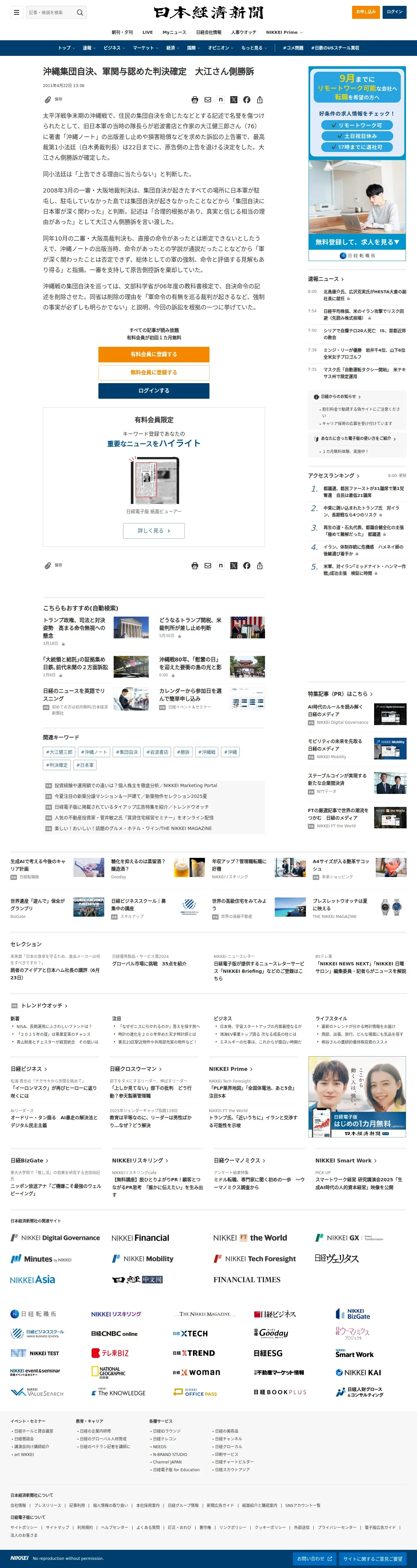Click the print icon in top share bar
Viewport: 417px width, 1568px height.
point(195,100)
